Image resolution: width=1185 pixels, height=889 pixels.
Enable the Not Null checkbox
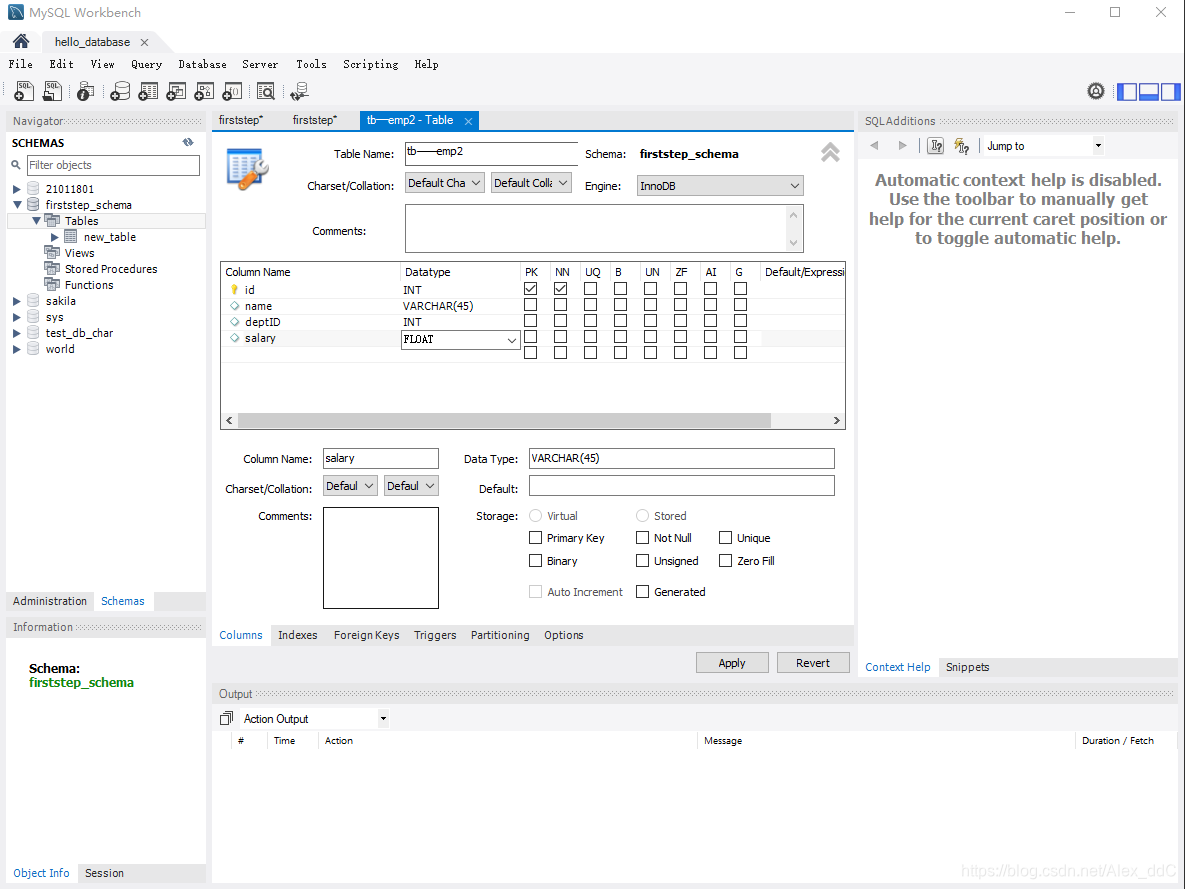[642, 537]
